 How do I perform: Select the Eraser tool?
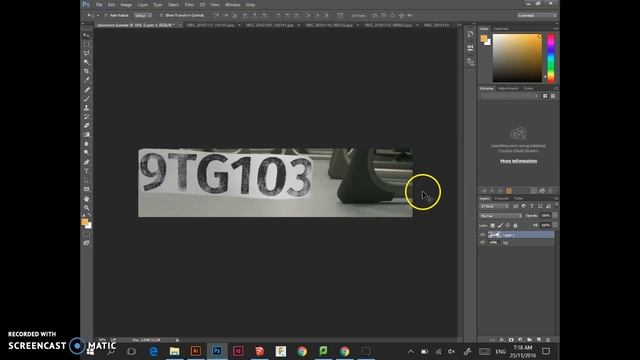coord(87,126)
